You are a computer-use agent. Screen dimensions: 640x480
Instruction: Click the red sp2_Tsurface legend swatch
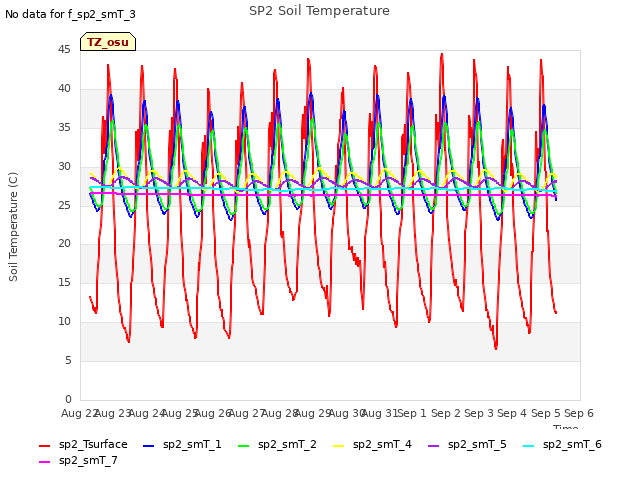point(44,446)
